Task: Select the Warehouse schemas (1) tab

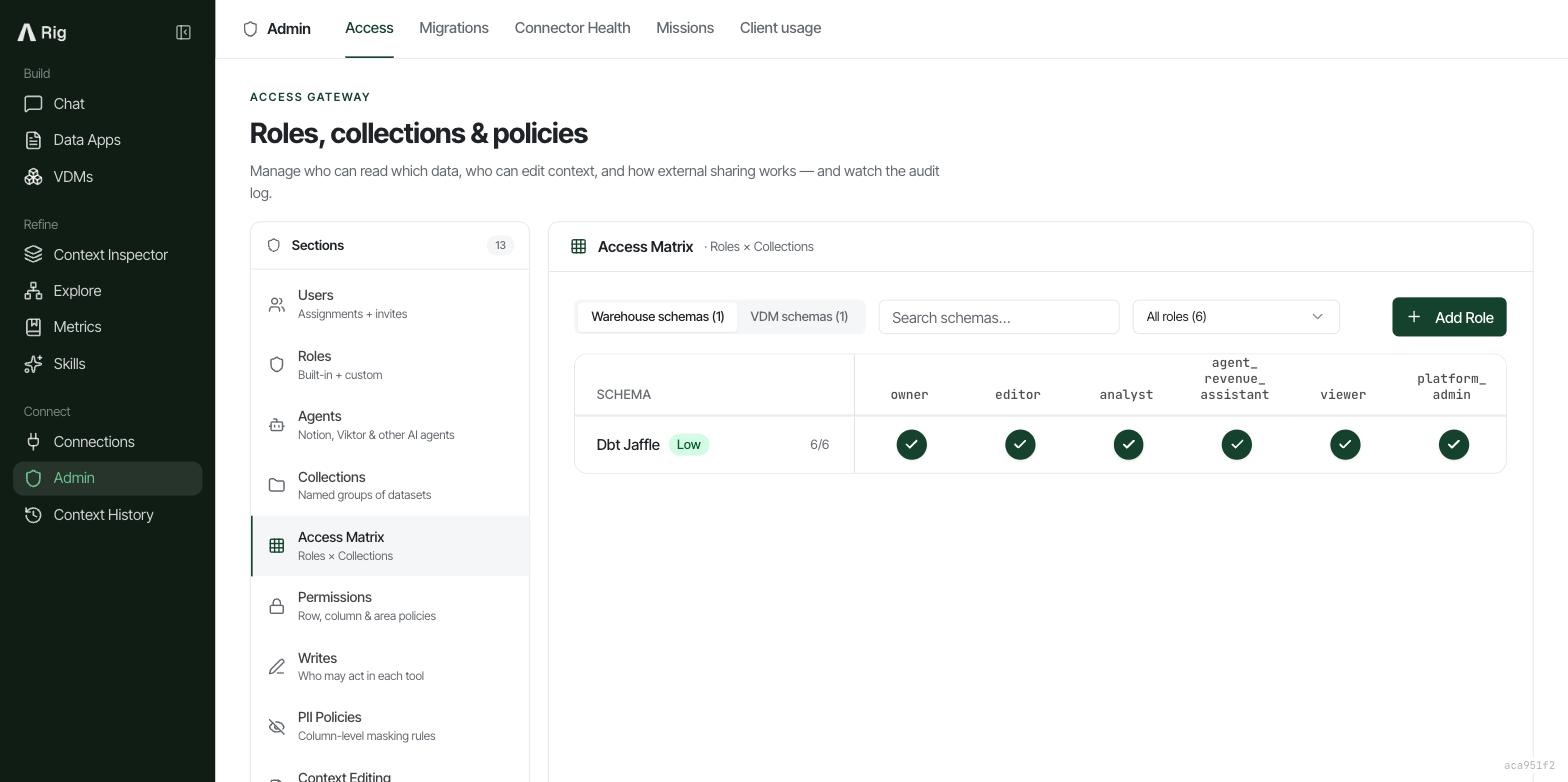Action: coord(658,317)
